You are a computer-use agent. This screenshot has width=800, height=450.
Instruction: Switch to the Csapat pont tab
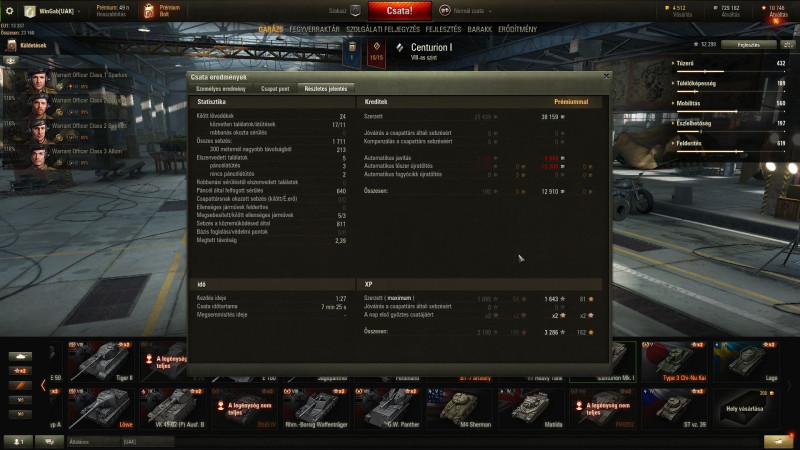pyautogui.click(x=275, y=89)
